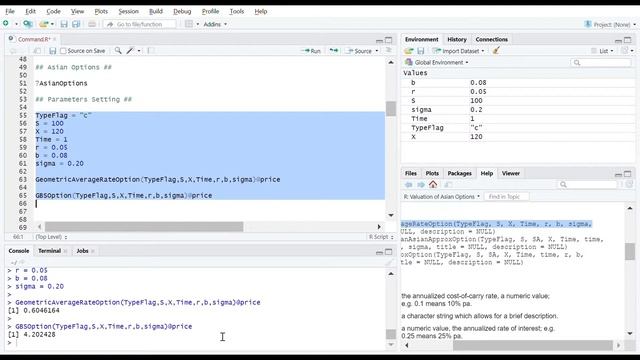Go back in the Help pane history

tap(408, 184)
